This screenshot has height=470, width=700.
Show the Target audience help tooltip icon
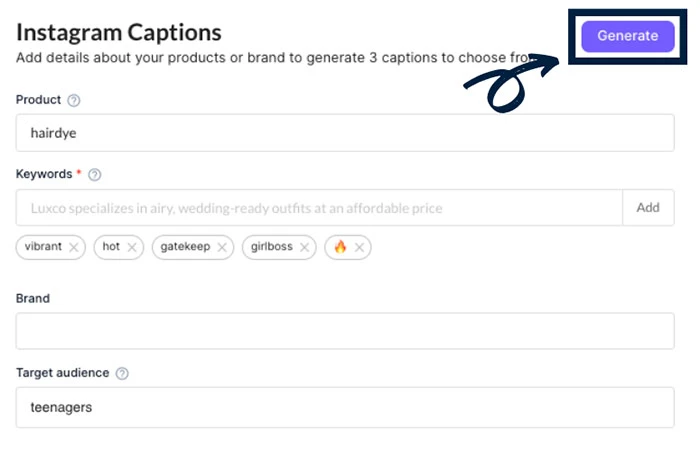[122, 373]
